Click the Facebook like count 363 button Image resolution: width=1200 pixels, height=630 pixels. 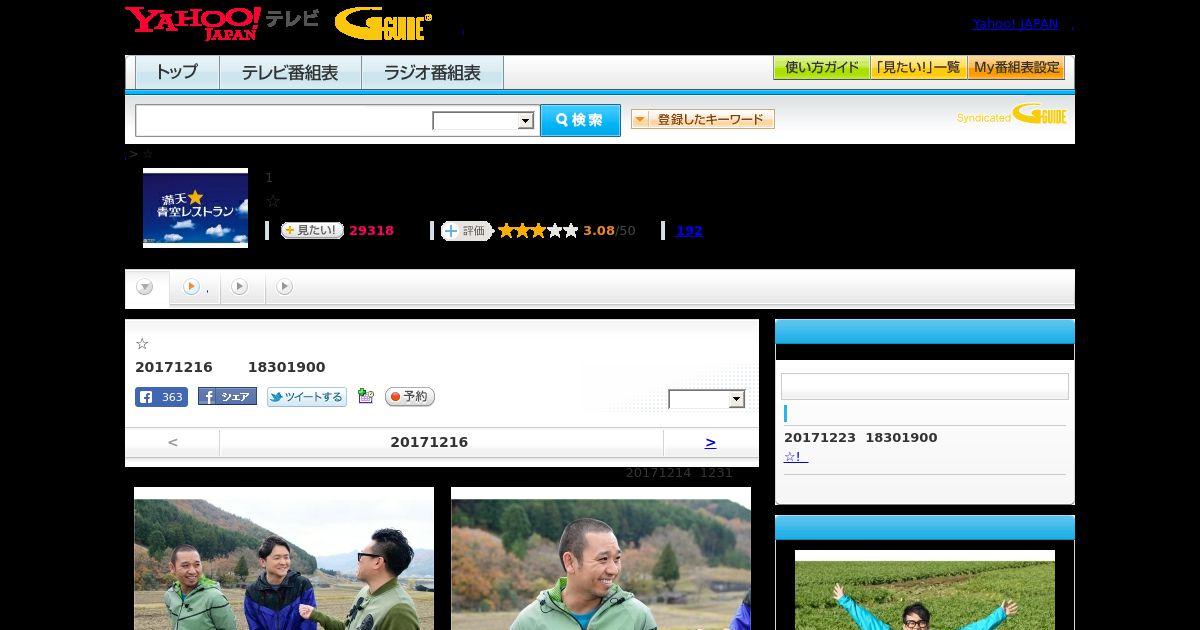(x=161, y=397)
